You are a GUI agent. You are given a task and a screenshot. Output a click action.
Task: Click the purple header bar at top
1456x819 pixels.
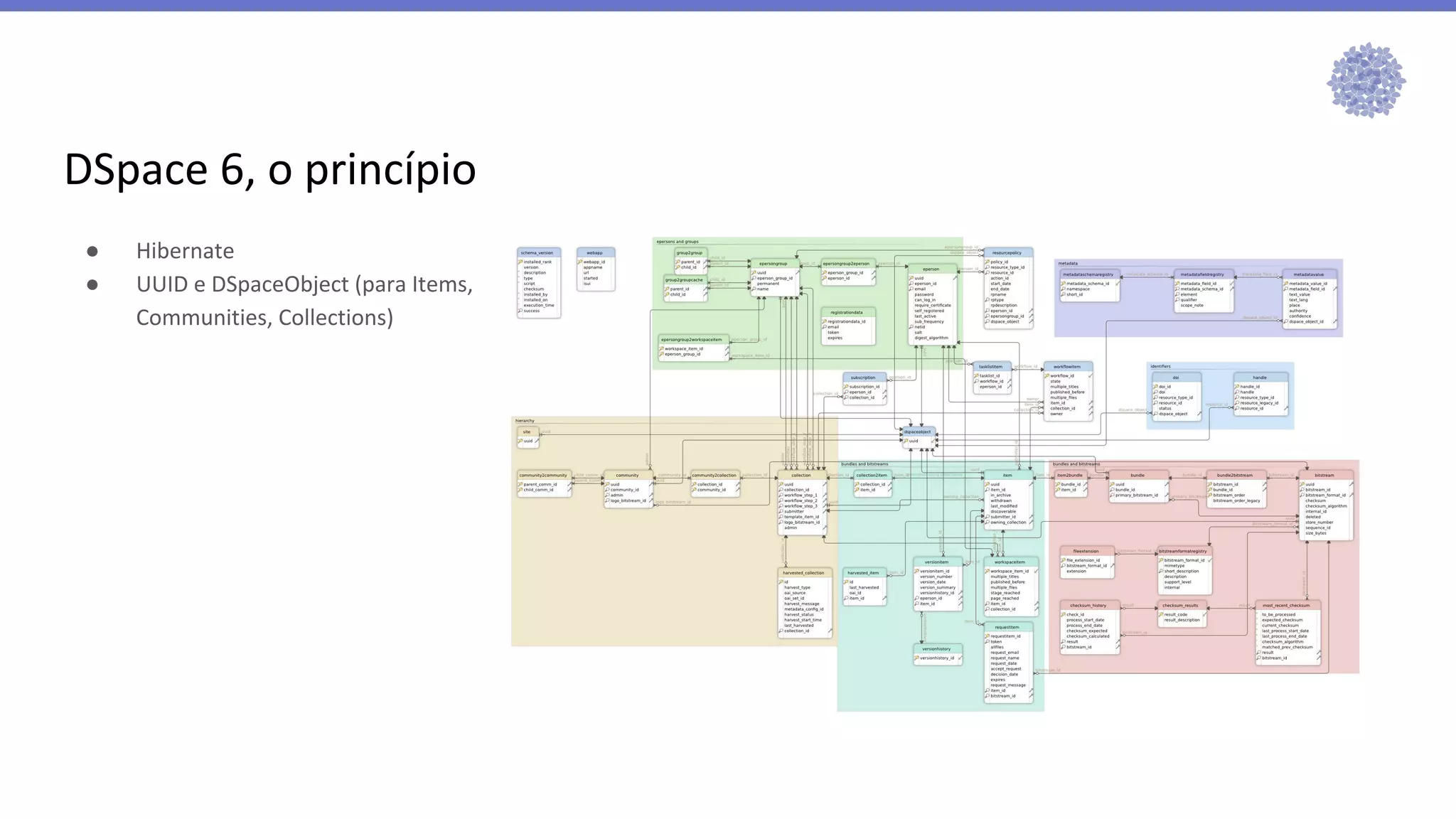tap(728, 5)
